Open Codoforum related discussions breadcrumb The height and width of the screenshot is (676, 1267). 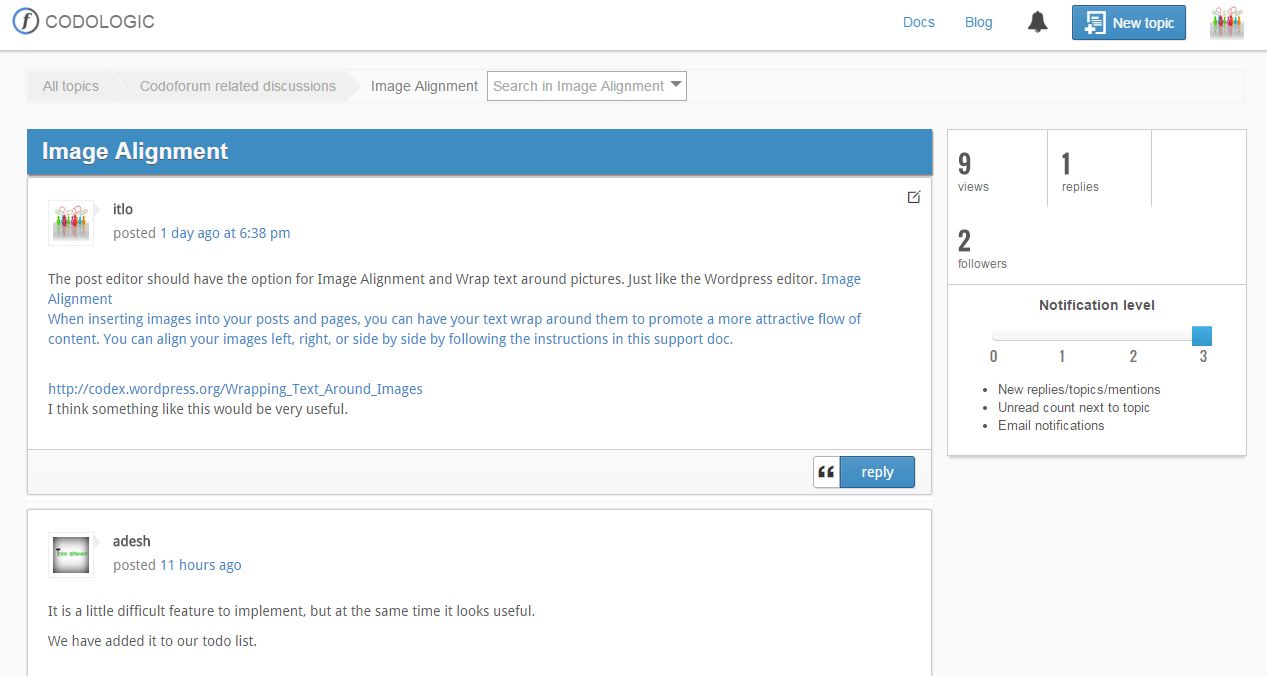[x=238, y=86]
